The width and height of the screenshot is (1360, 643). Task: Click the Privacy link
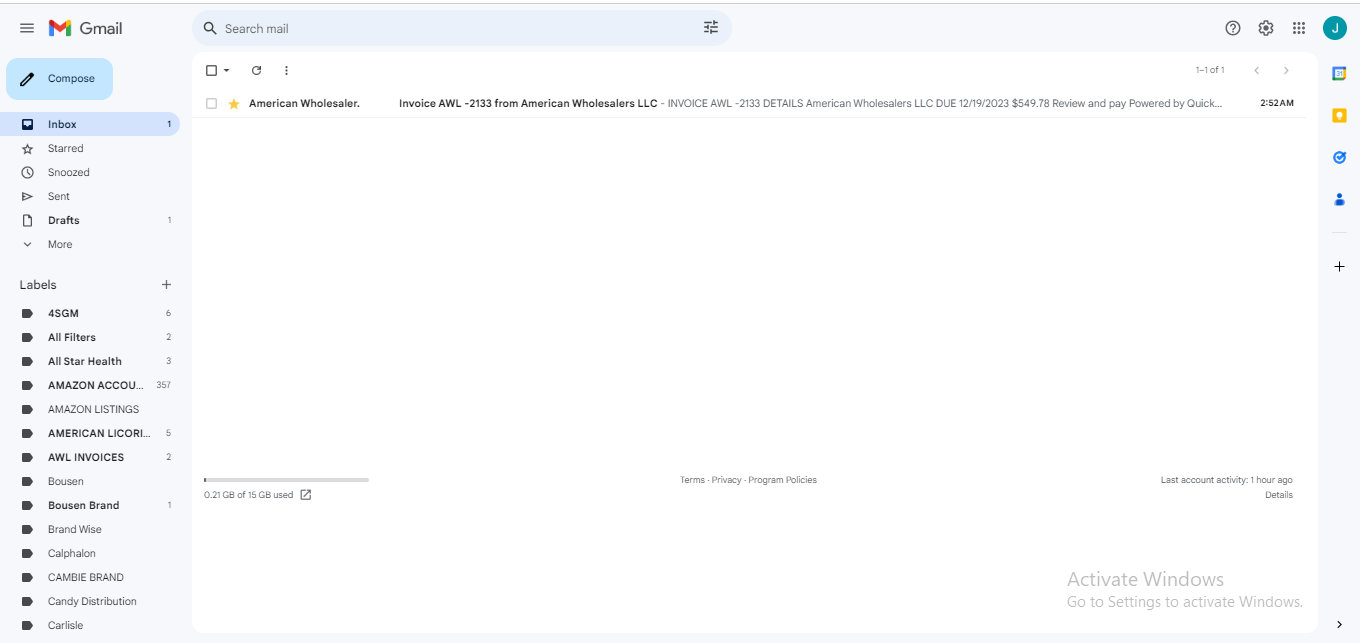727,480
